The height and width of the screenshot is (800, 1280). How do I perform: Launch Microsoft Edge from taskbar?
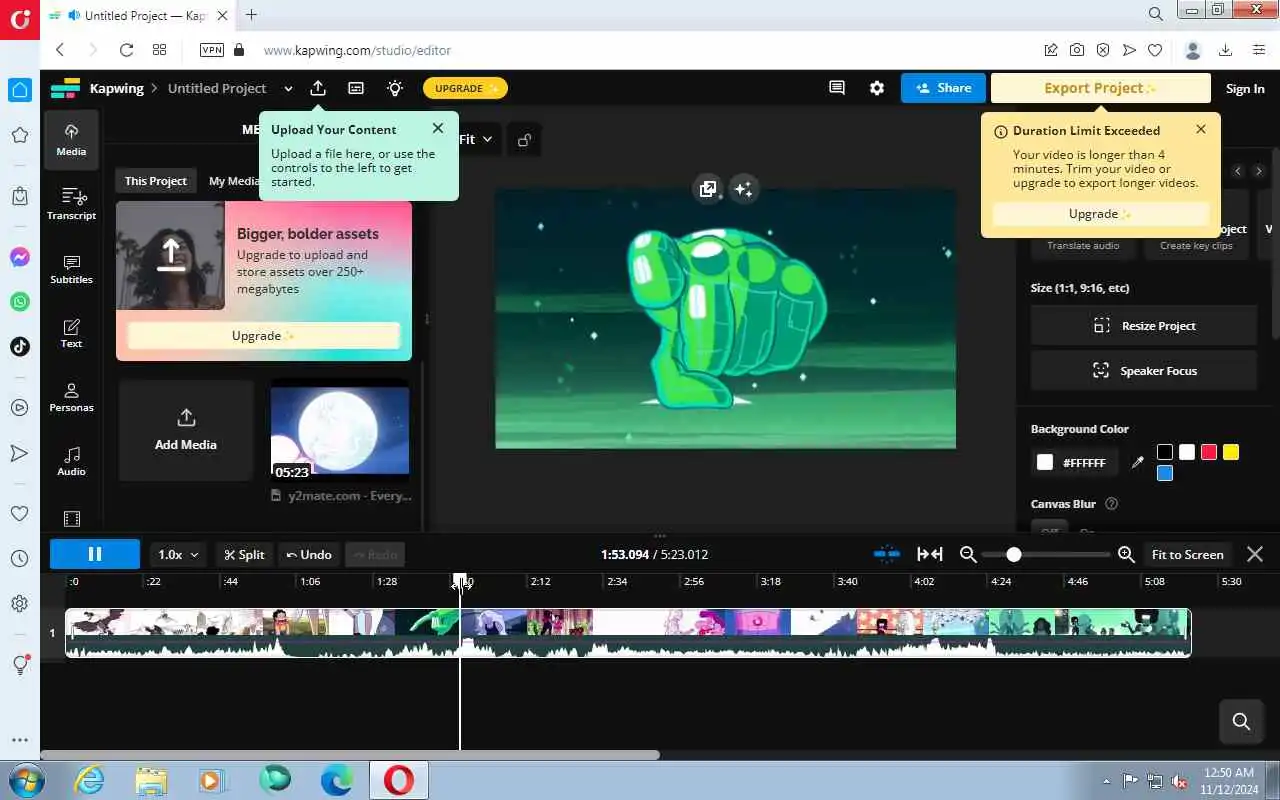pyautogui.click(x=337, y=780)
